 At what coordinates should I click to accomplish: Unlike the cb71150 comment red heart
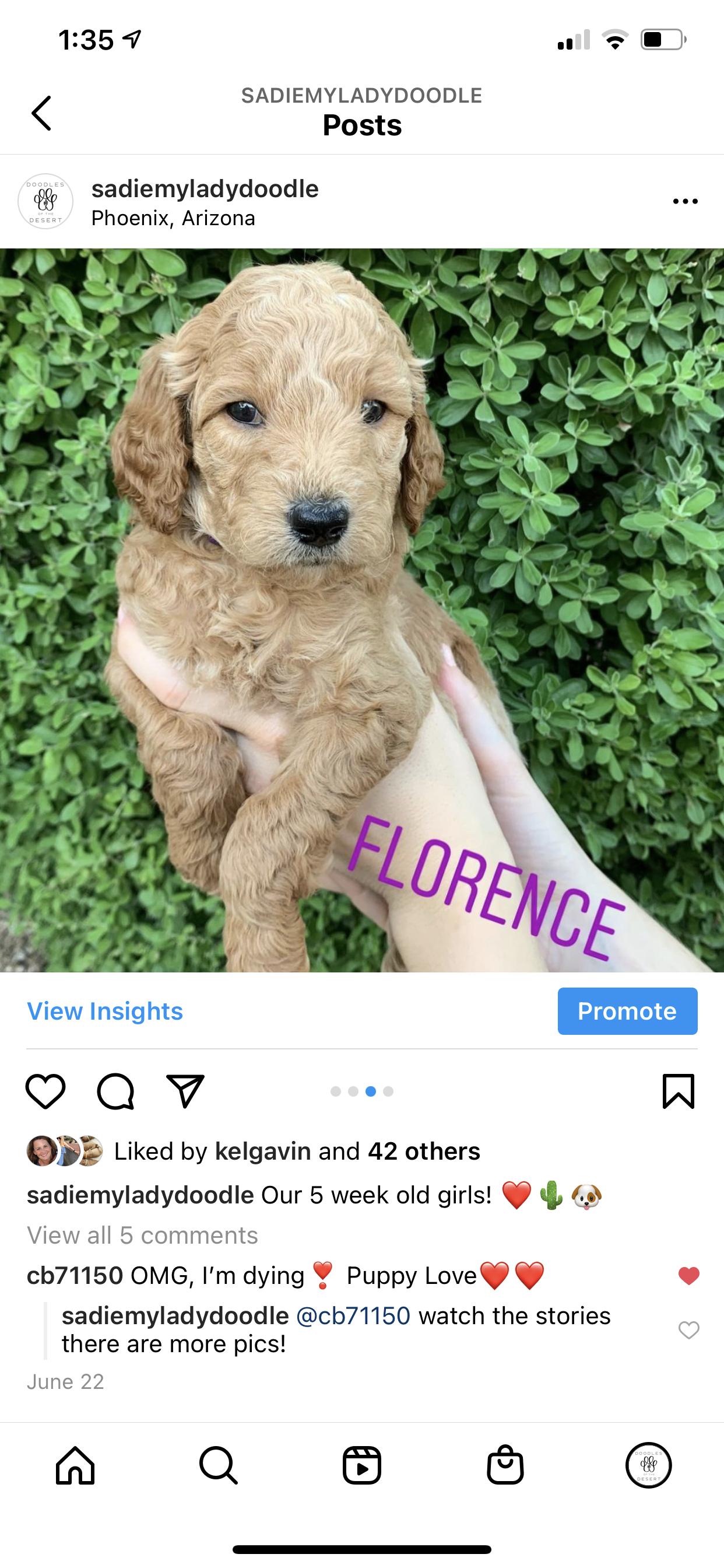[688, 1275]
